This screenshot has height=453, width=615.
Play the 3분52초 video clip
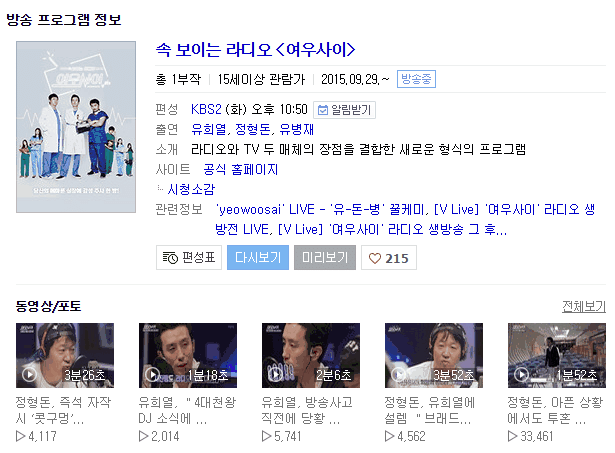[434, 355]
